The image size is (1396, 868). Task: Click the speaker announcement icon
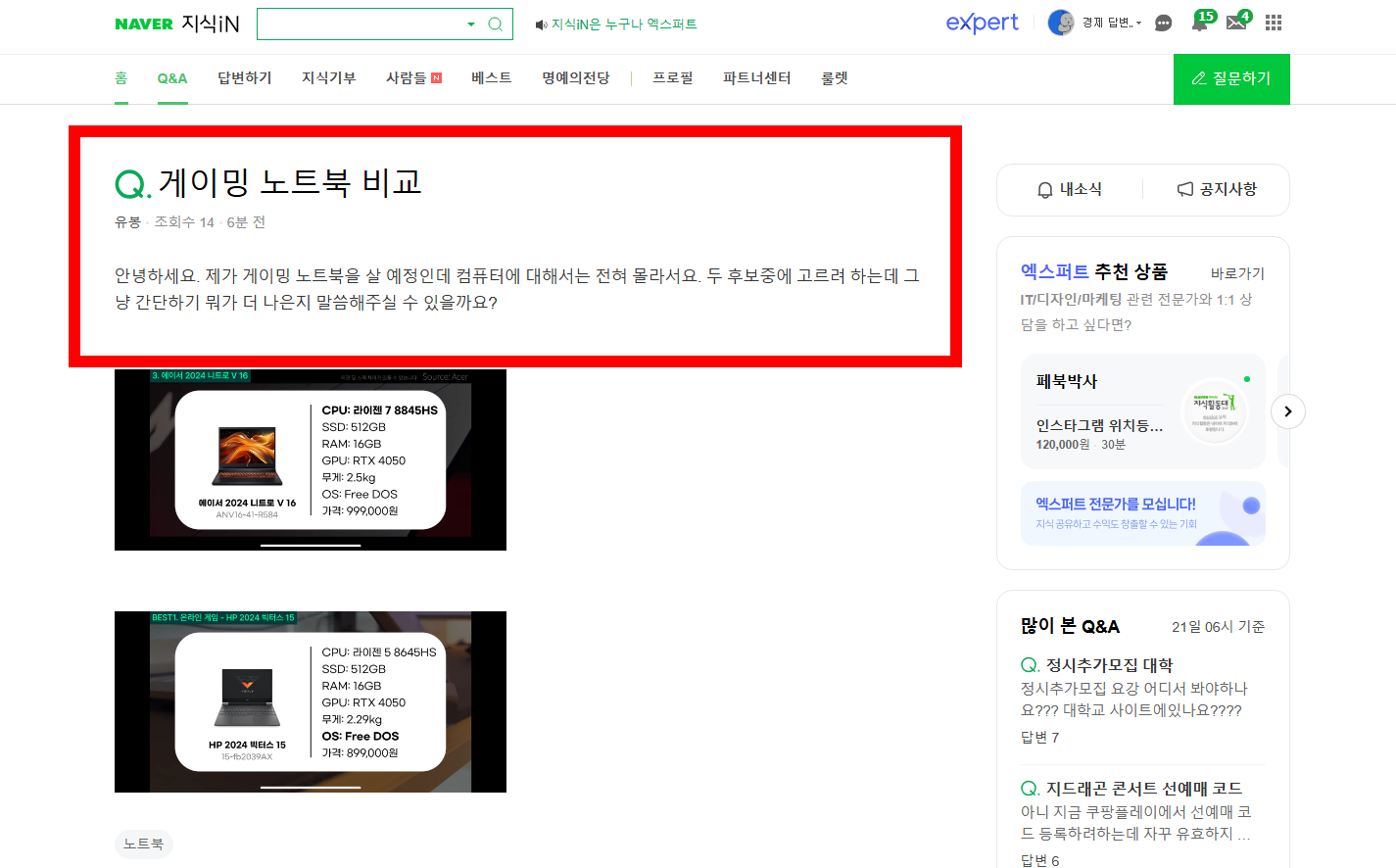pyautogui.click(x=541, y=24)
